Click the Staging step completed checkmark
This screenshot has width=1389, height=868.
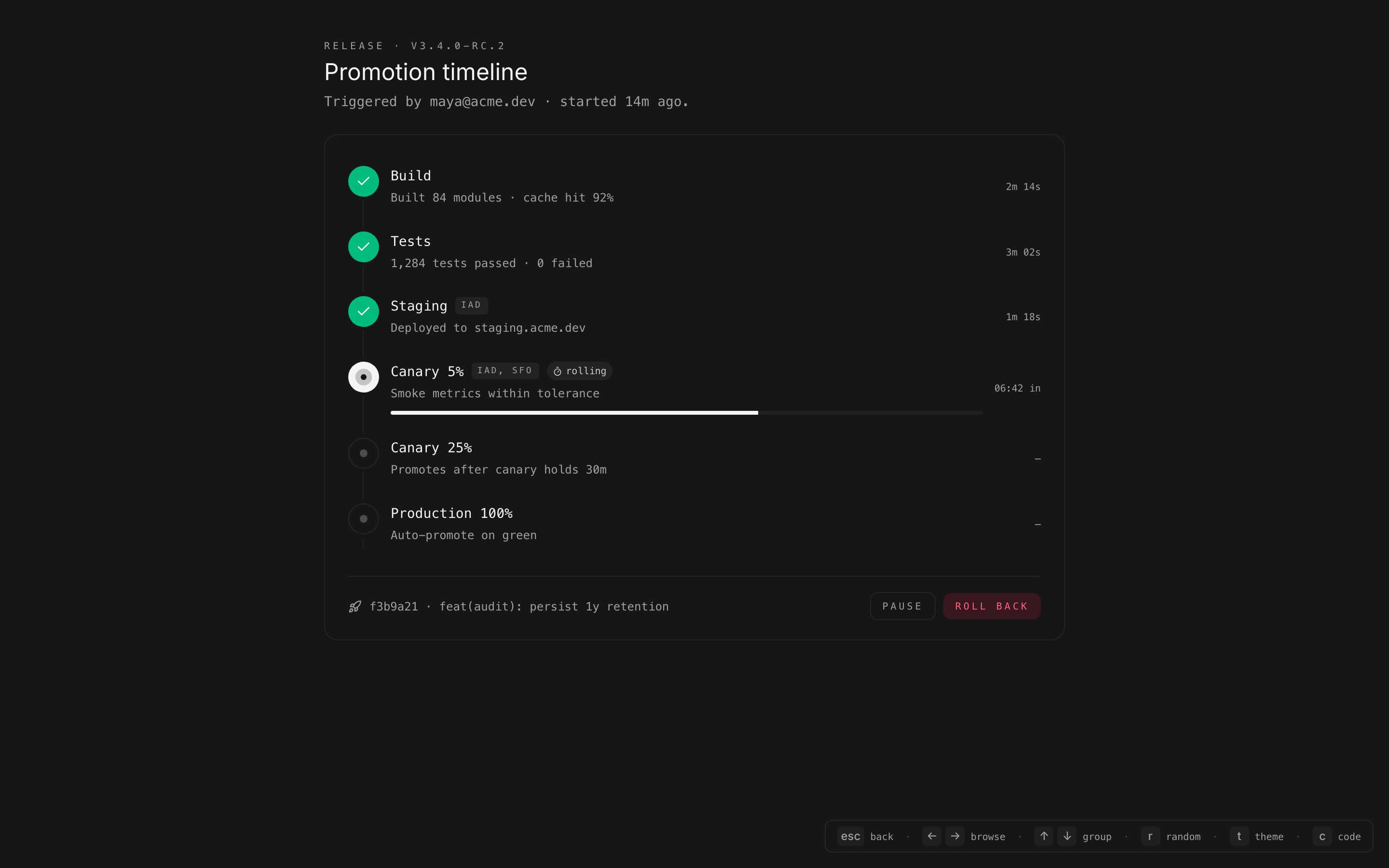coord(363,312)
